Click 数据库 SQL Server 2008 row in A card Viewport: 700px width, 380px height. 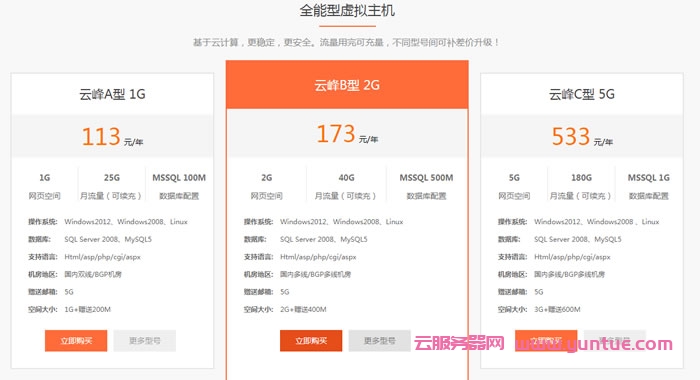point(90,239)
